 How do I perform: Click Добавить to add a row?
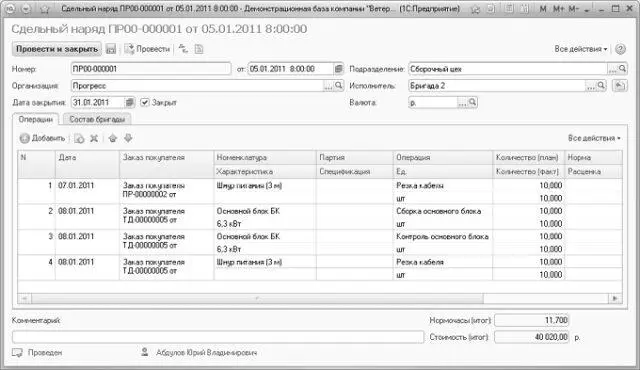[42, 138]
